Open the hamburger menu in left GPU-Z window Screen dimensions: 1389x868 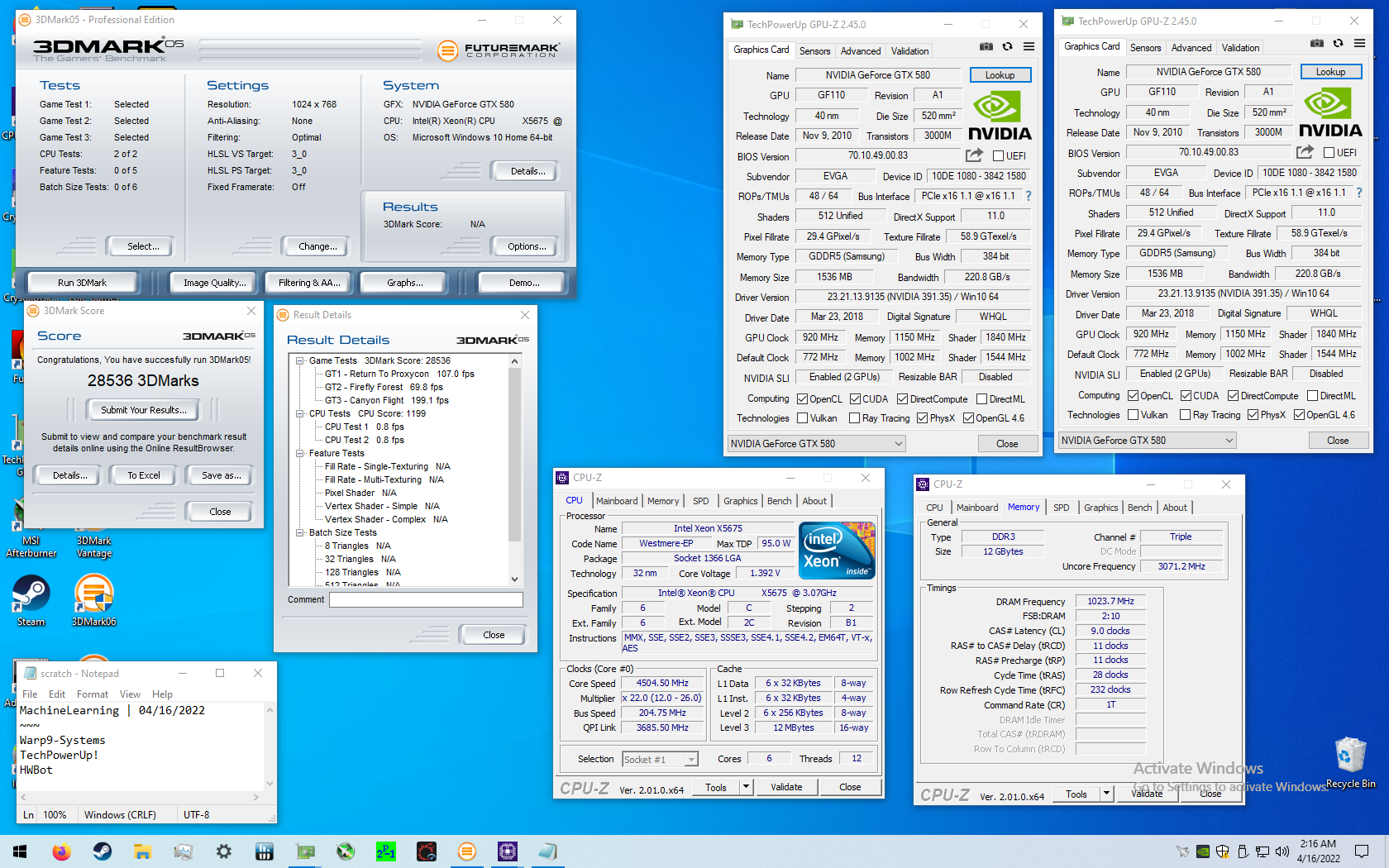1029,46
